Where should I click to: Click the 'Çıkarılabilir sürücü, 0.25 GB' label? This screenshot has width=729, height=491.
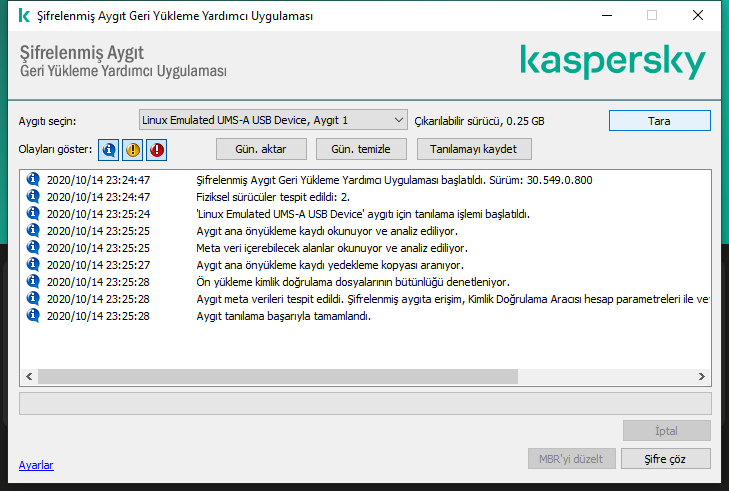479,121
